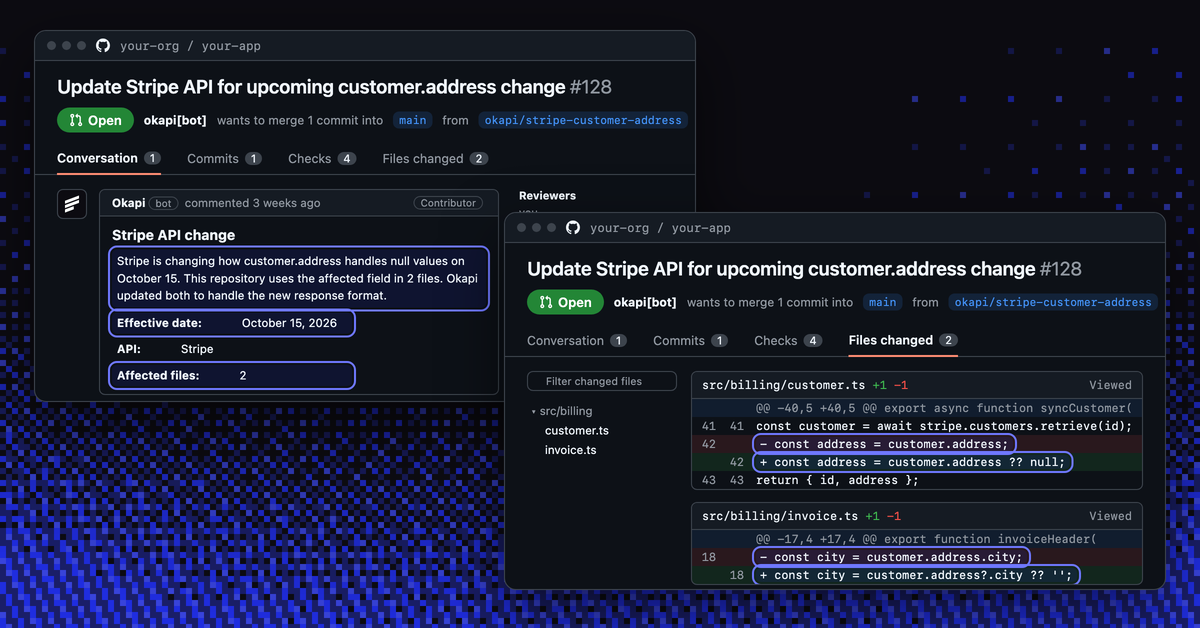
Task: Click PR title #128 in back window
Action: pos(334,87)
